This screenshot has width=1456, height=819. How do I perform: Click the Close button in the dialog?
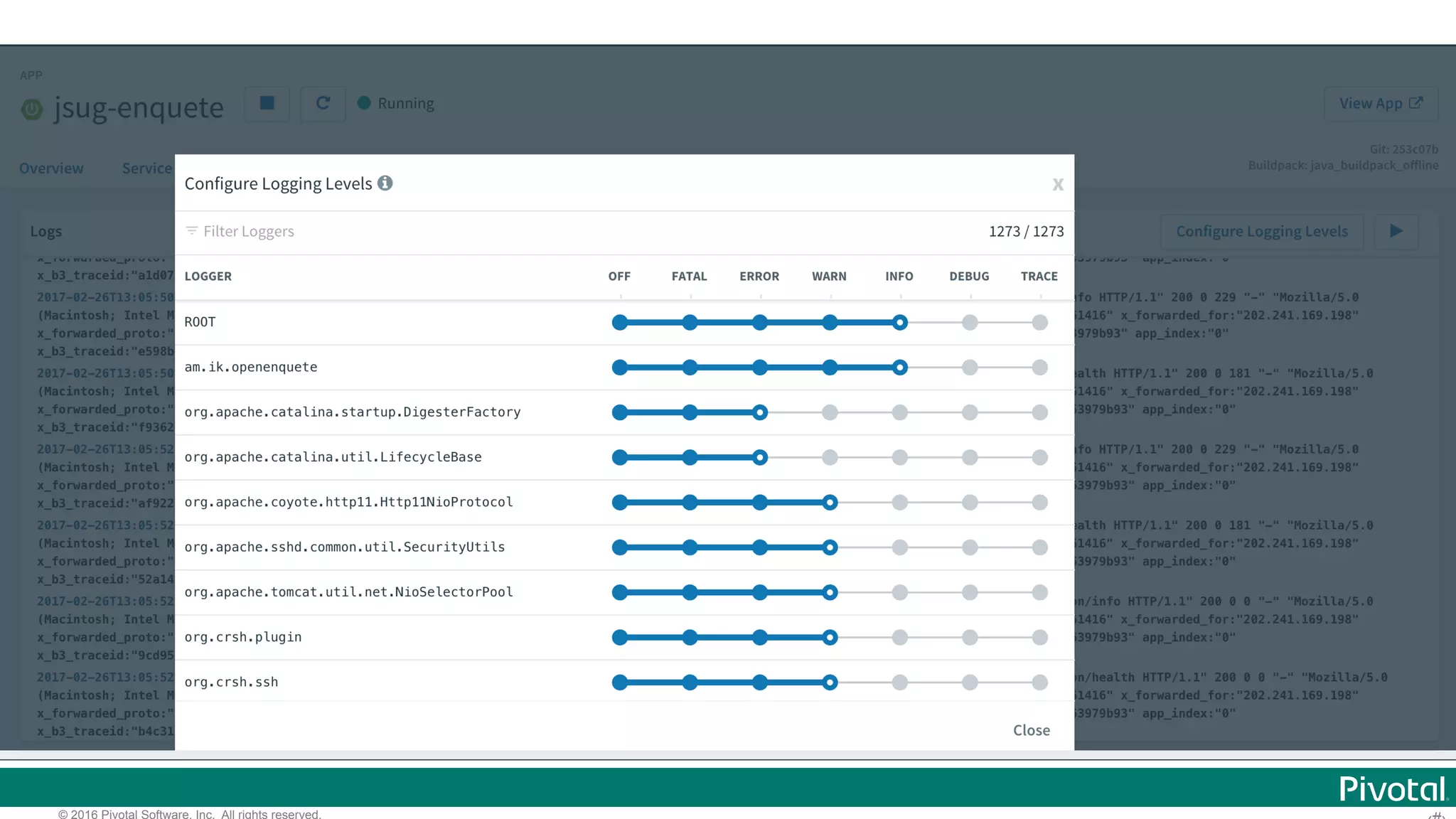point(1031,730)
